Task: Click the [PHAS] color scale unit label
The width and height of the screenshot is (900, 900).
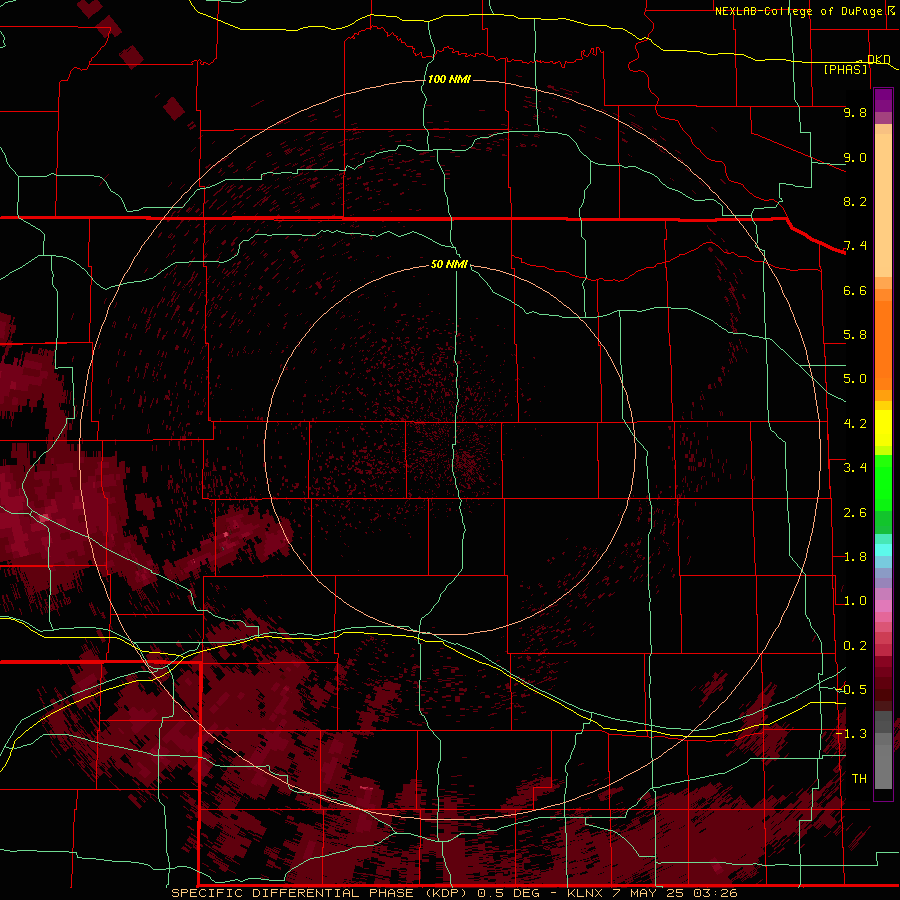Action: point(845,69)
